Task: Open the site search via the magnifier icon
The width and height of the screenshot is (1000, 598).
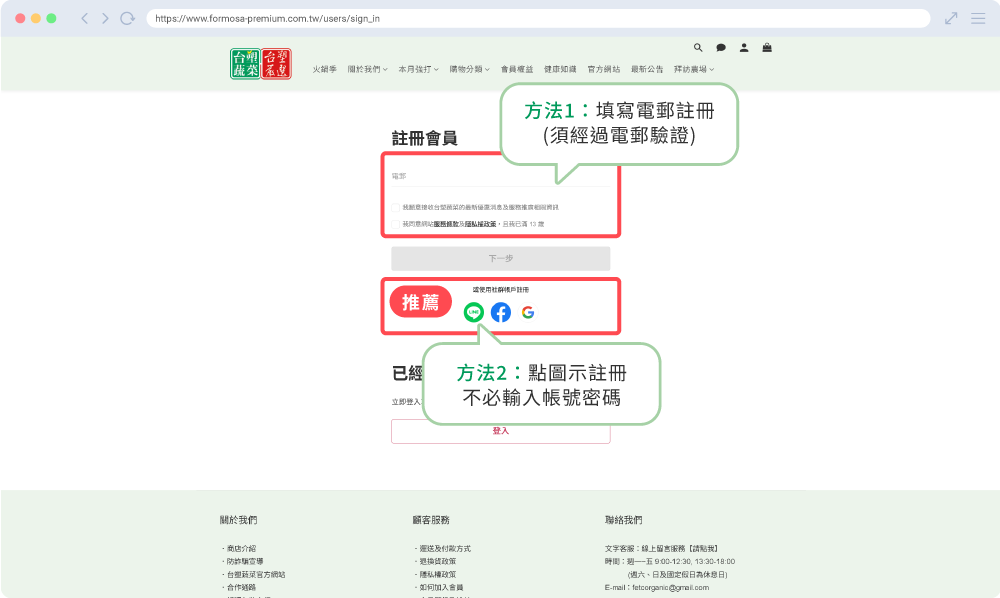Action: click(x=698, y=47)
